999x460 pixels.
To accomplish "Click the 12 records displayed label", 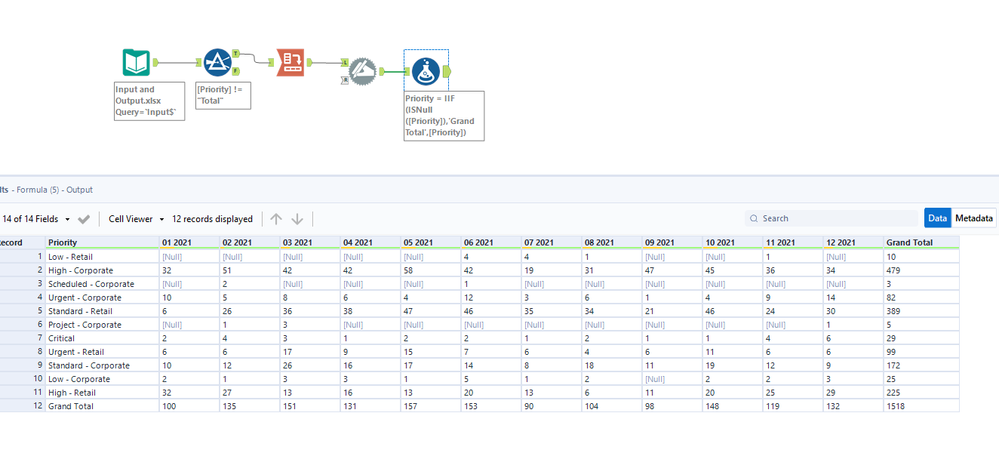I will point(212,219).
